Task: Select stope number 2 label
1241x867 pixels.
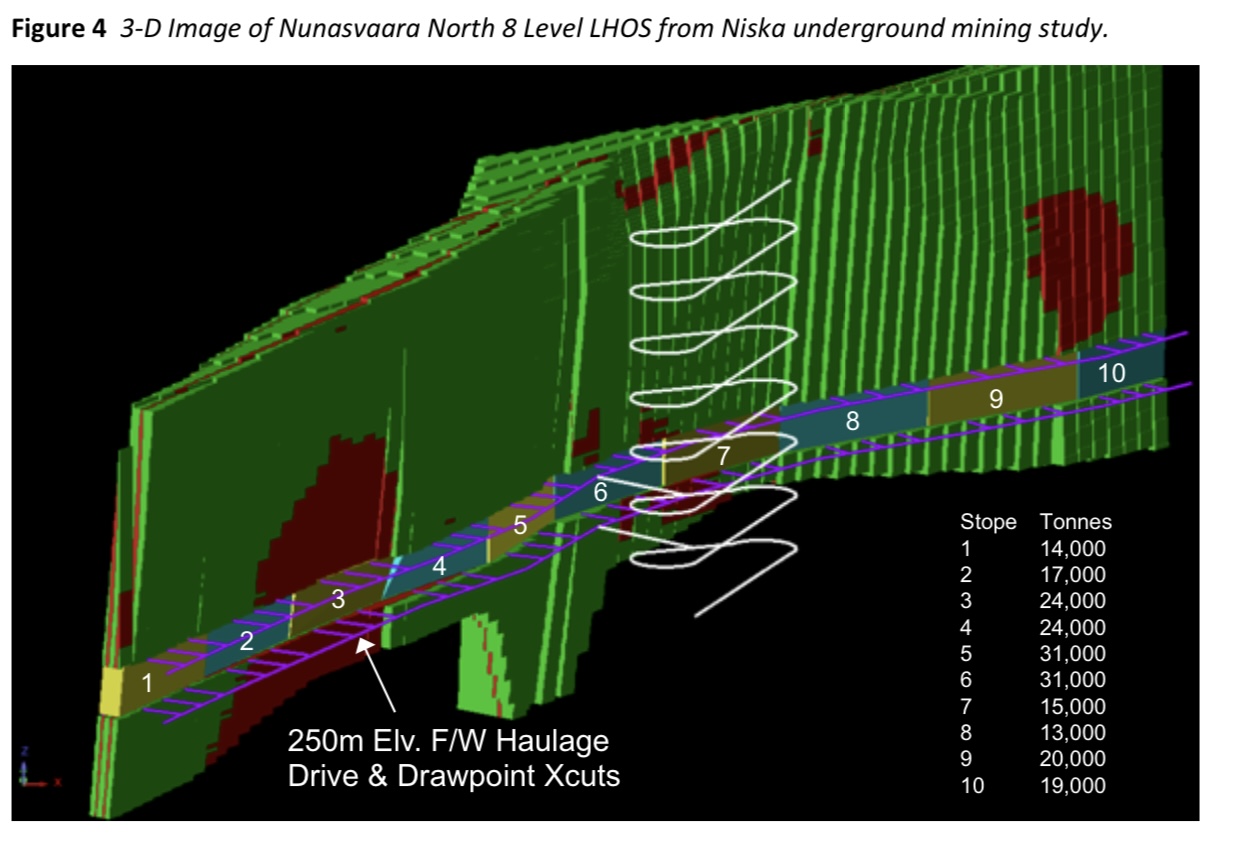Action: 246,641
